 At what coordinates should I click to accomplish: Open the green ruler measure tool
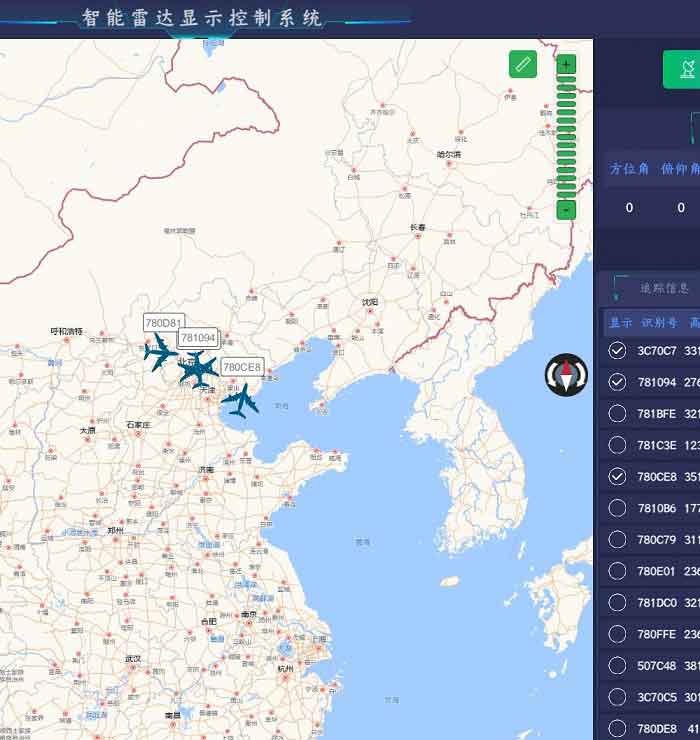523,64
